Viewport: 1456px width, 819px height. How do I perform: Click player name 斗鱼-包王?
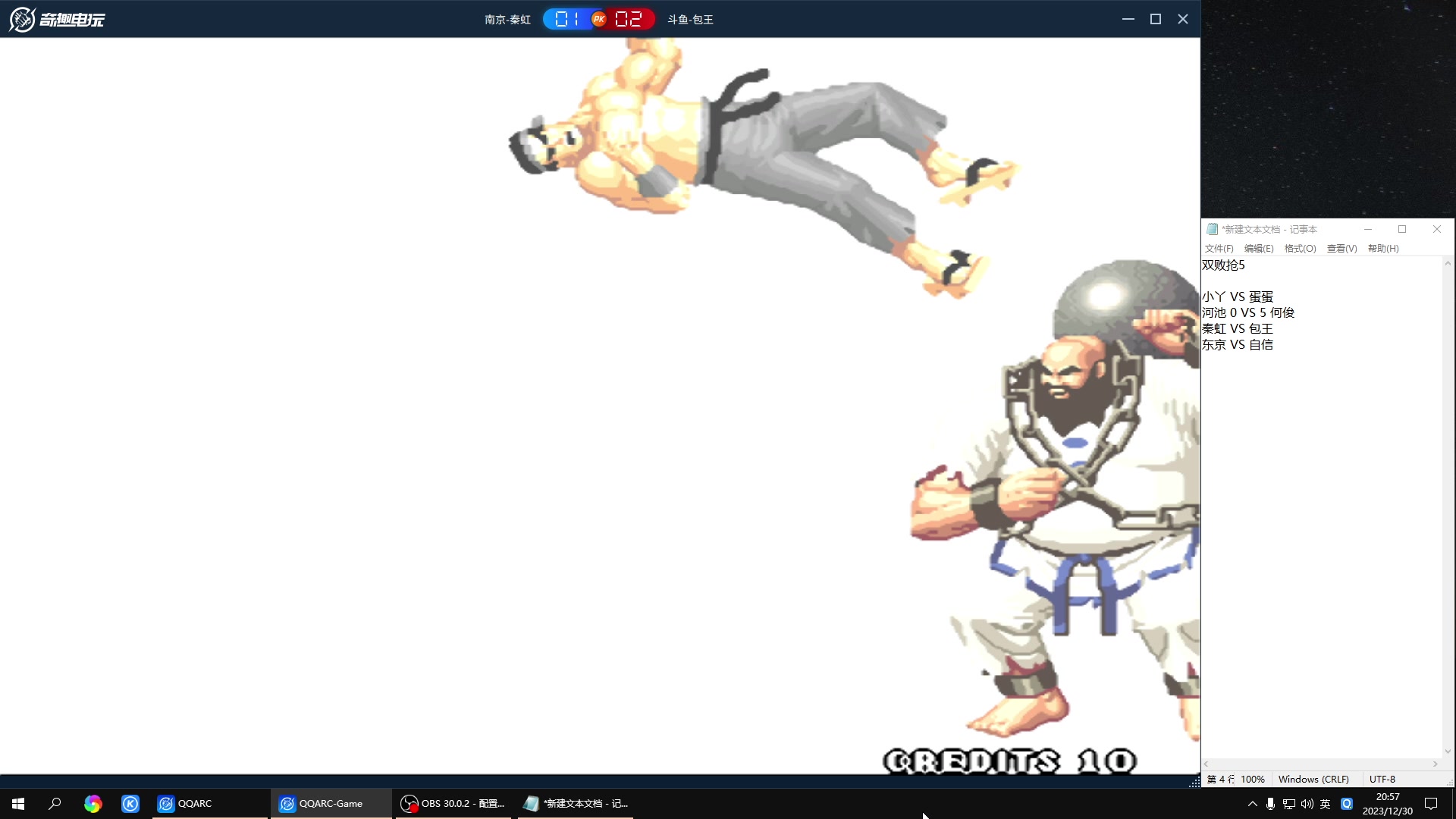pos(690,20)
